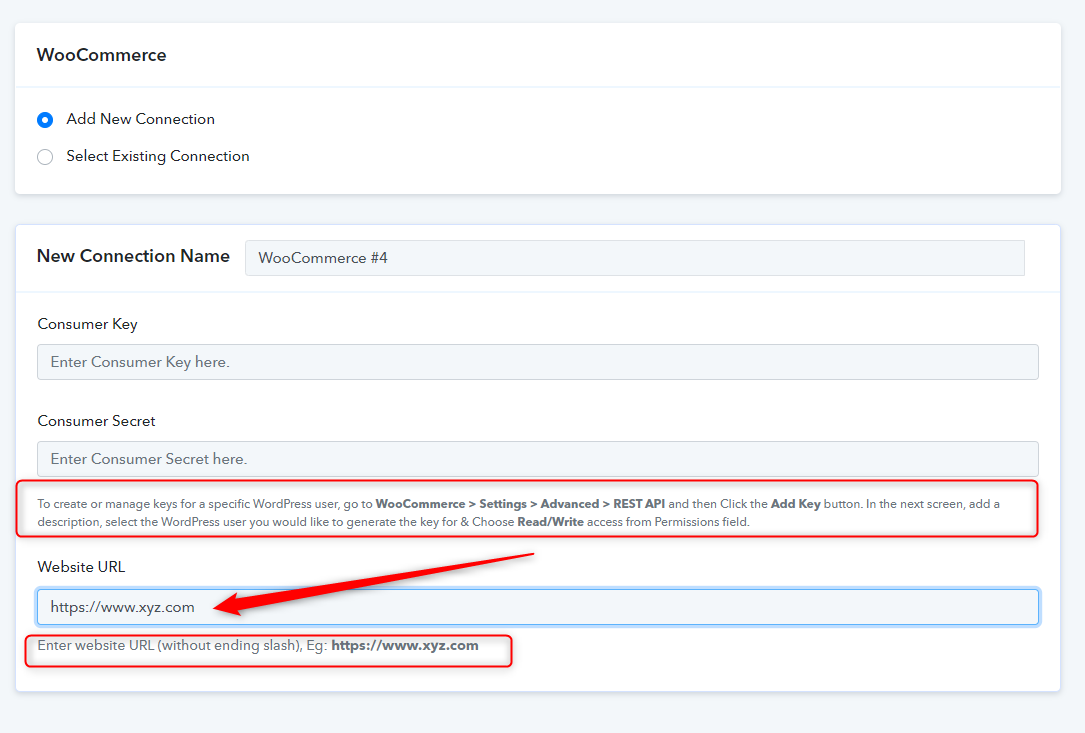Select the Add New Connection radio button

point(45,120)
